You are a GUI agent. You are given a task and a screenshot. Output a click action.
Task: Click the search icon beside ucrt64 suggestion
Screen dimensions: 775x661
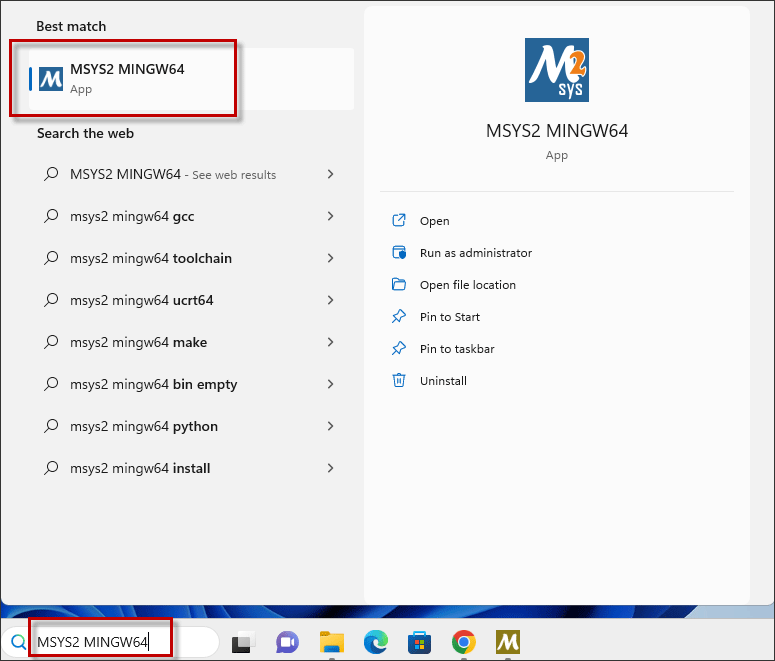point(51,300)
